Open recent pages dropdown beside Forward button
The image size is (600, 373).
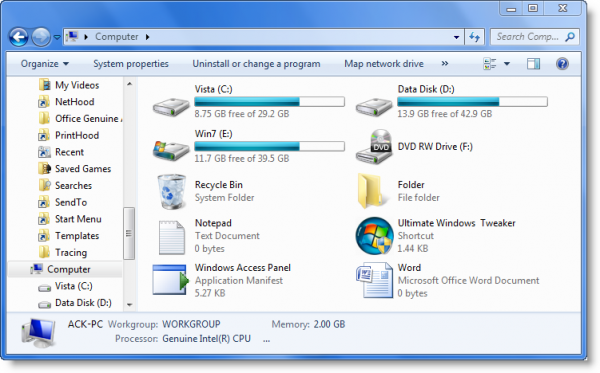tap(57, 37)
